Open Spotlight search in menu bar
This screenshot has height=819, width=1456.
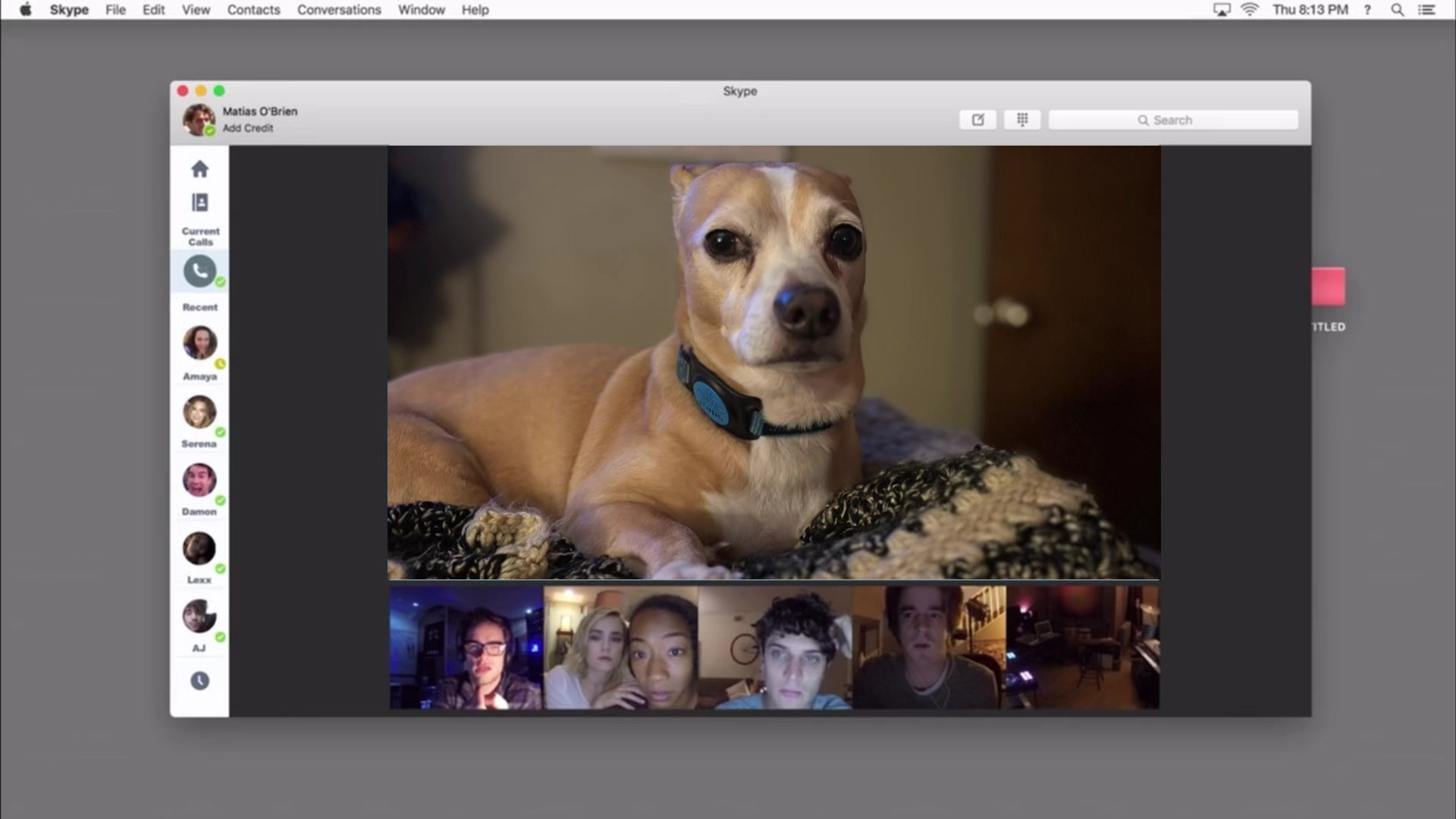click(x=1397, y=10)
